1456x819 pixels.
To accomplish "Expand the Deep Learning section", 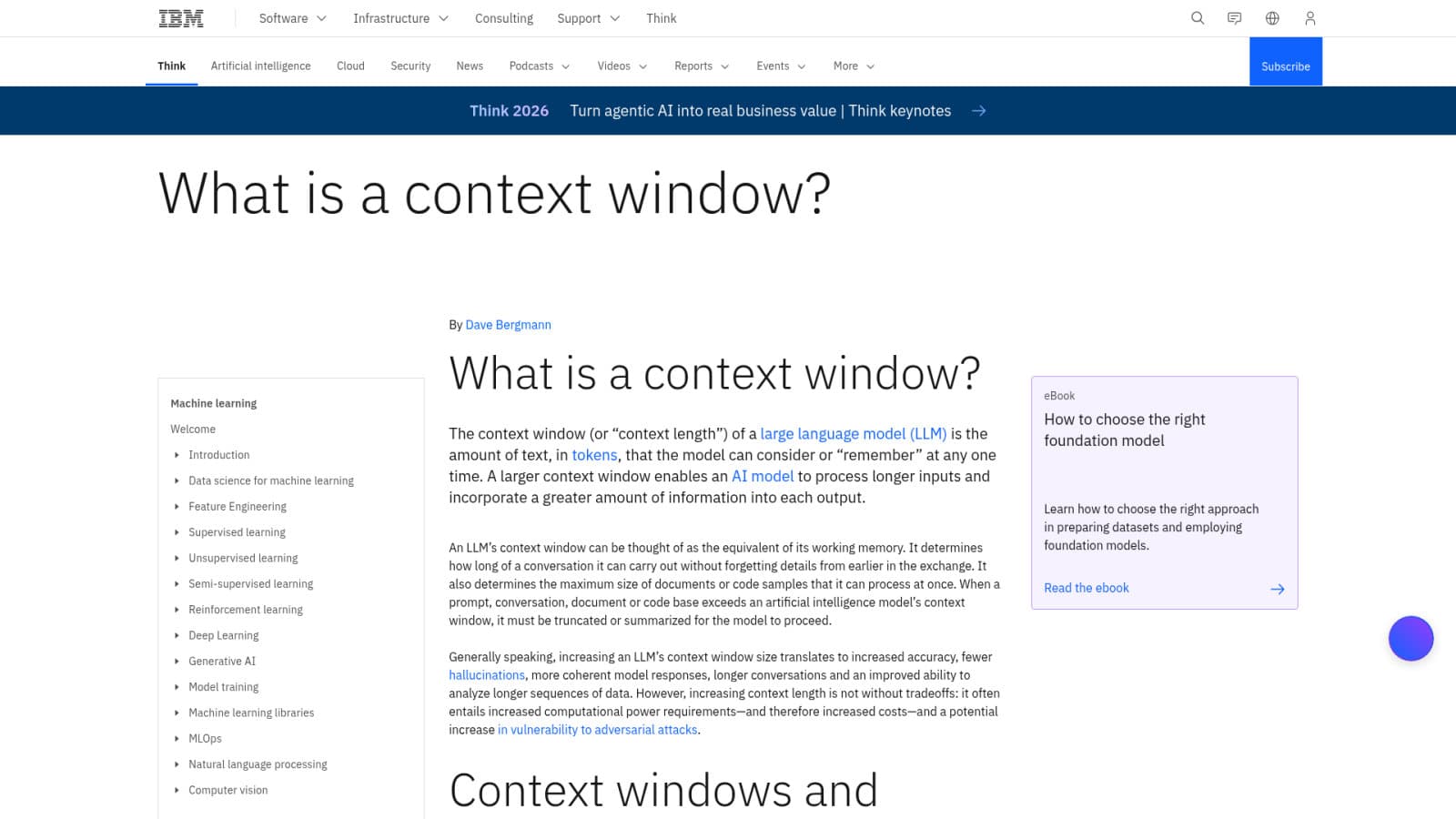I will tap(177, 635).
